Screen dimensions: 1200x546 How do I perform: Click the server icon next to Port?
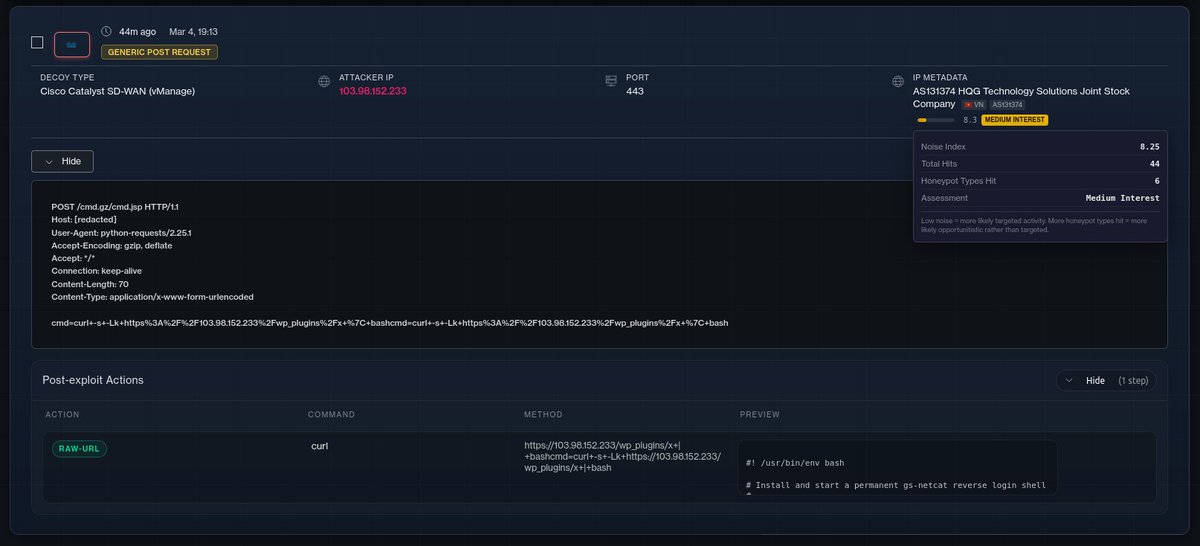[x=611, y=82]
